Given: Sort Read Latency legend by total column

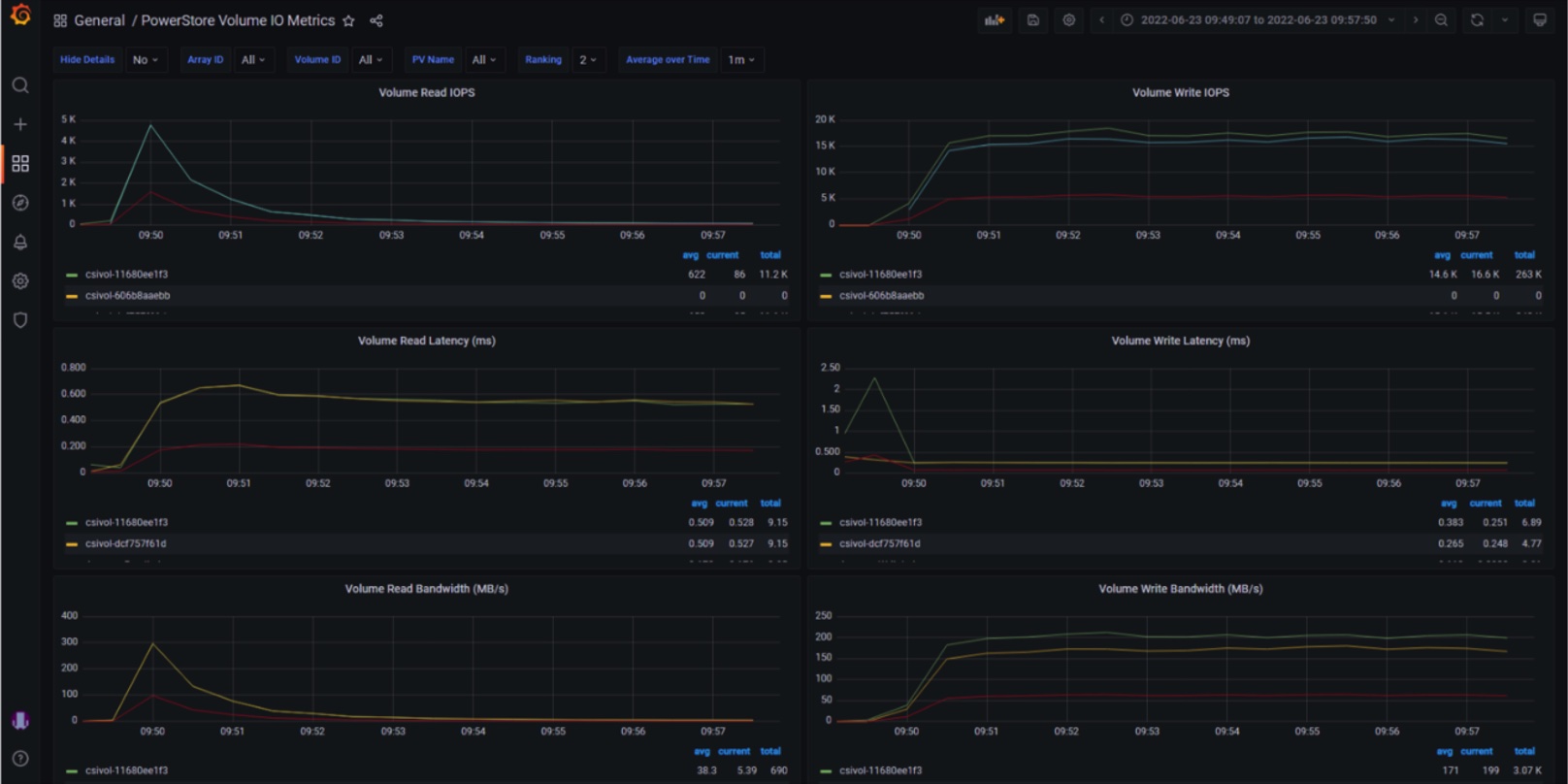Looking at the screenshot, I should (770, 504).
